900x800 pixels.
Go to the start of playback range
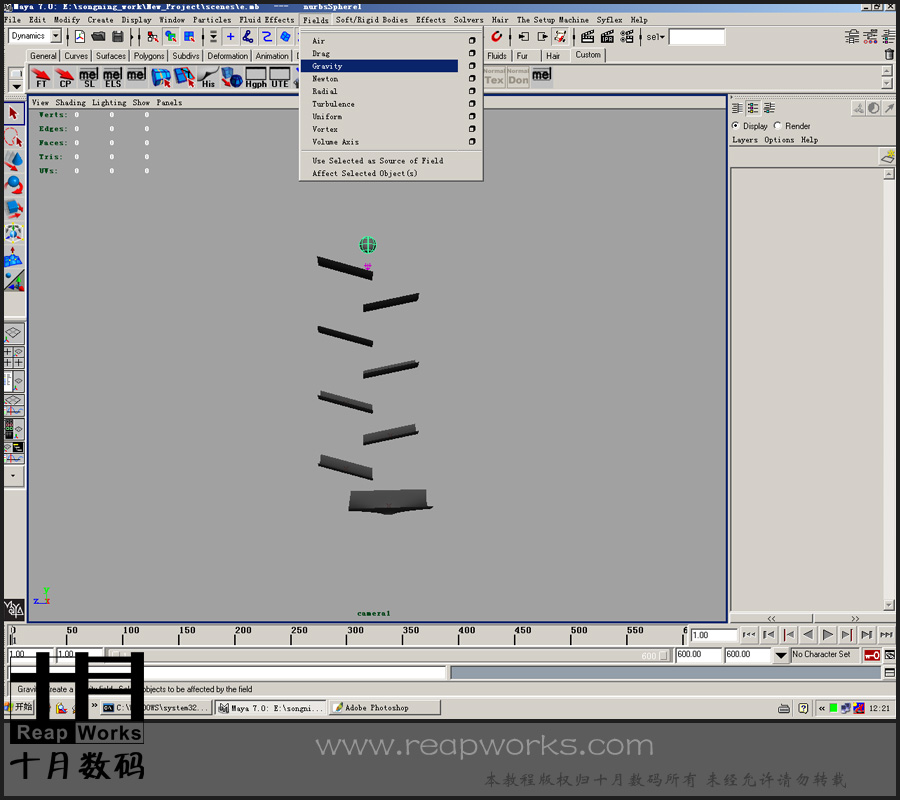[x=748, y=635]
